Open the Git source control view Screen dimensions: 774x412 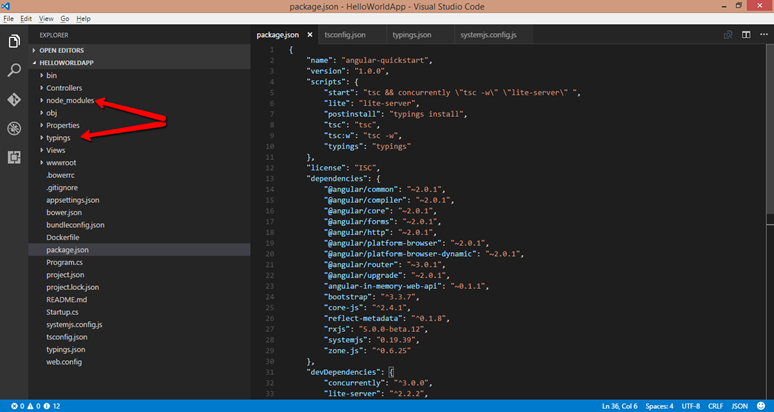[14, 99]
